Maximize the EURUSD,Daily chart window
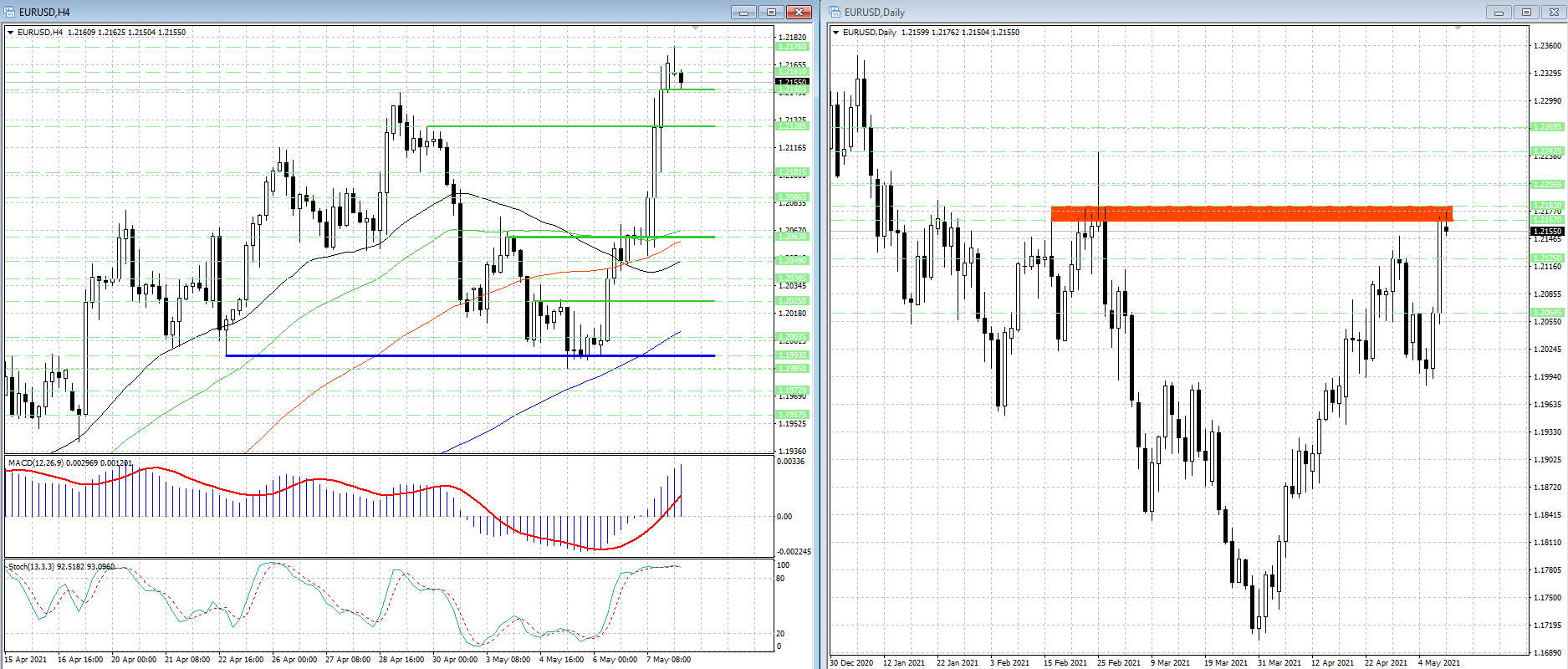Image resolution: width=1568 pixels, height=669 pixels. pyautogui.click(x=1526, y=12)
